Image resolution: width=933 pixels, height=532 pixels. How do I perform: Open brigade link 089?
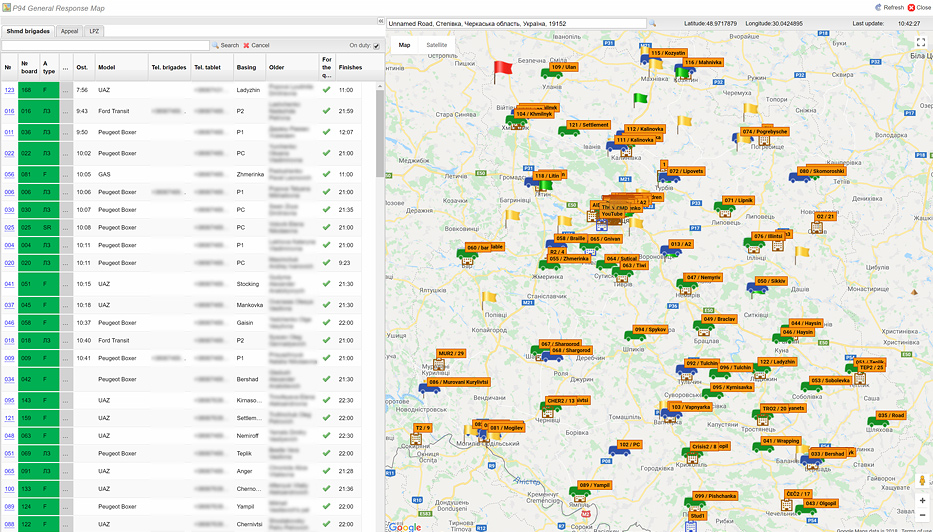[x=9, y=506]
